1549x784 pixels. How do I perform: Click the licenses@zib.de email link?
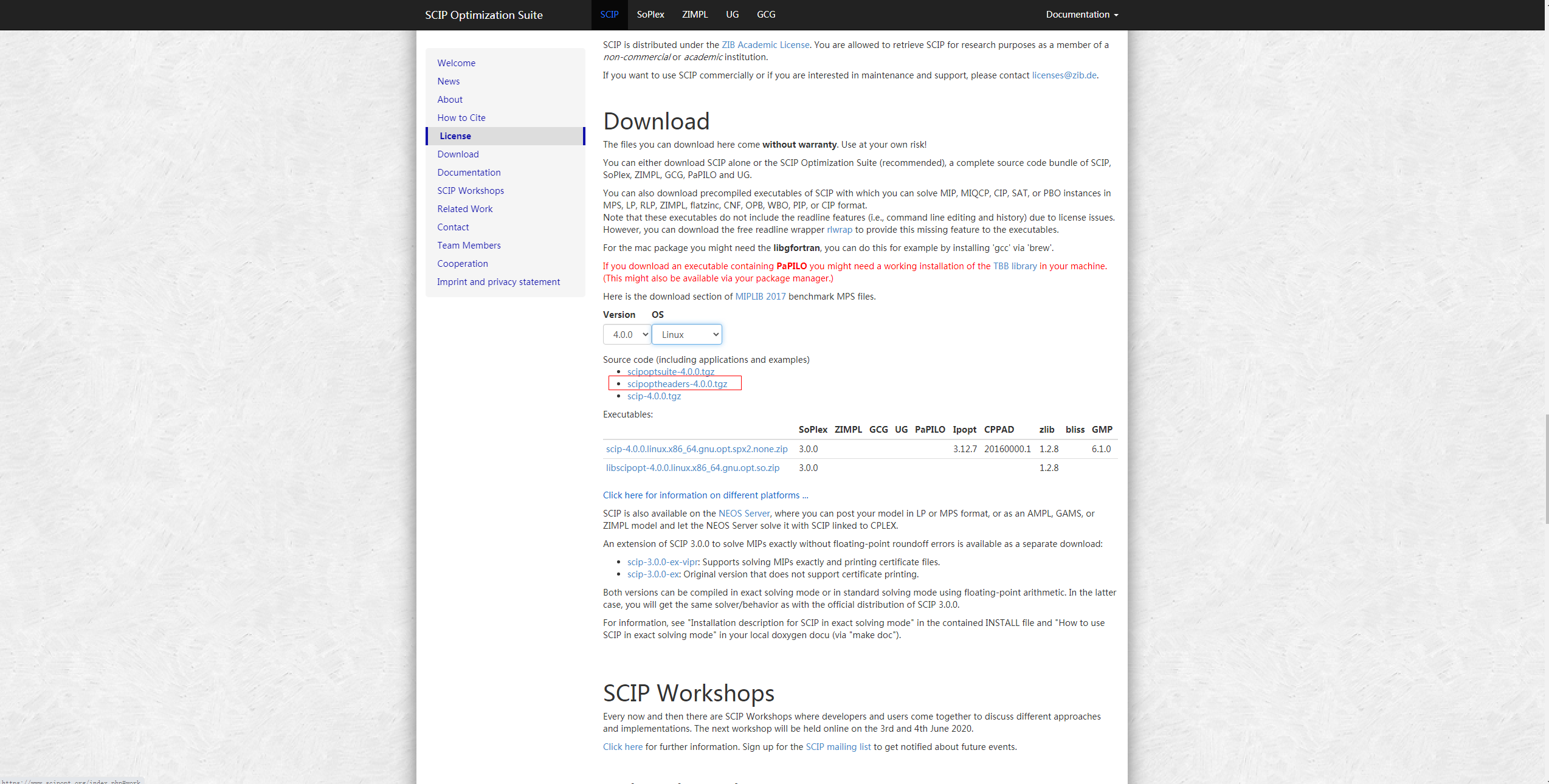pyautogui.click(x=1064, y=75)
